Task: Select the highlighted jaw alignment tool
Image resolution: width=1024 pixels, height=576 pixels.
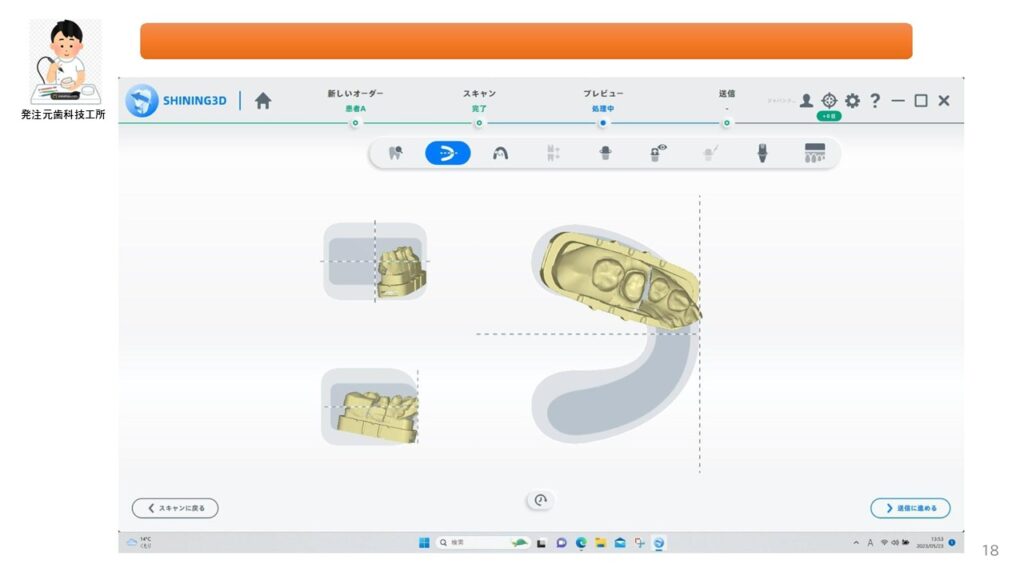Action: click(x=447, y=153)
